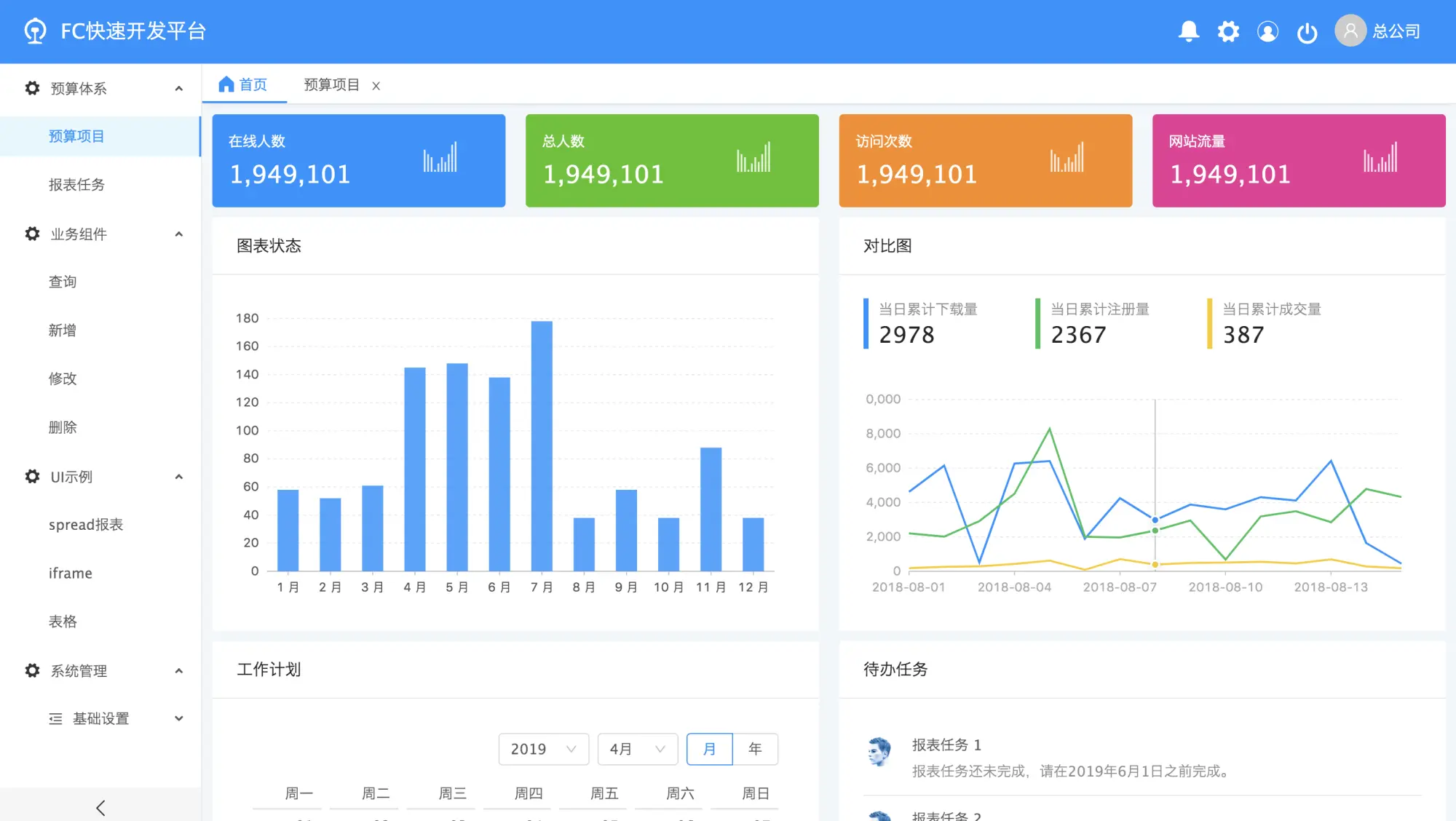Image resolution: width=1456 pixels, height=821 pixels.
Task: Click the notification bell icon
Action: 1189,31
